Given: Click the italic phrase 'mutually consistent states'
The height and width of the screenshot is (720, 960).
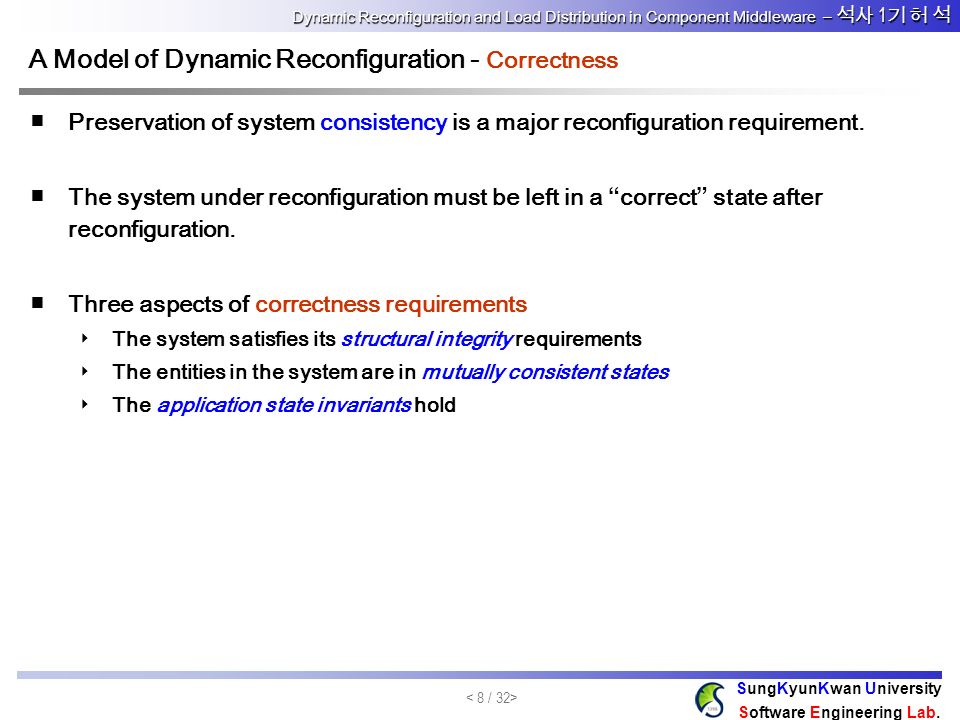Looking at the screenshot, I should [x=546, y=372].
